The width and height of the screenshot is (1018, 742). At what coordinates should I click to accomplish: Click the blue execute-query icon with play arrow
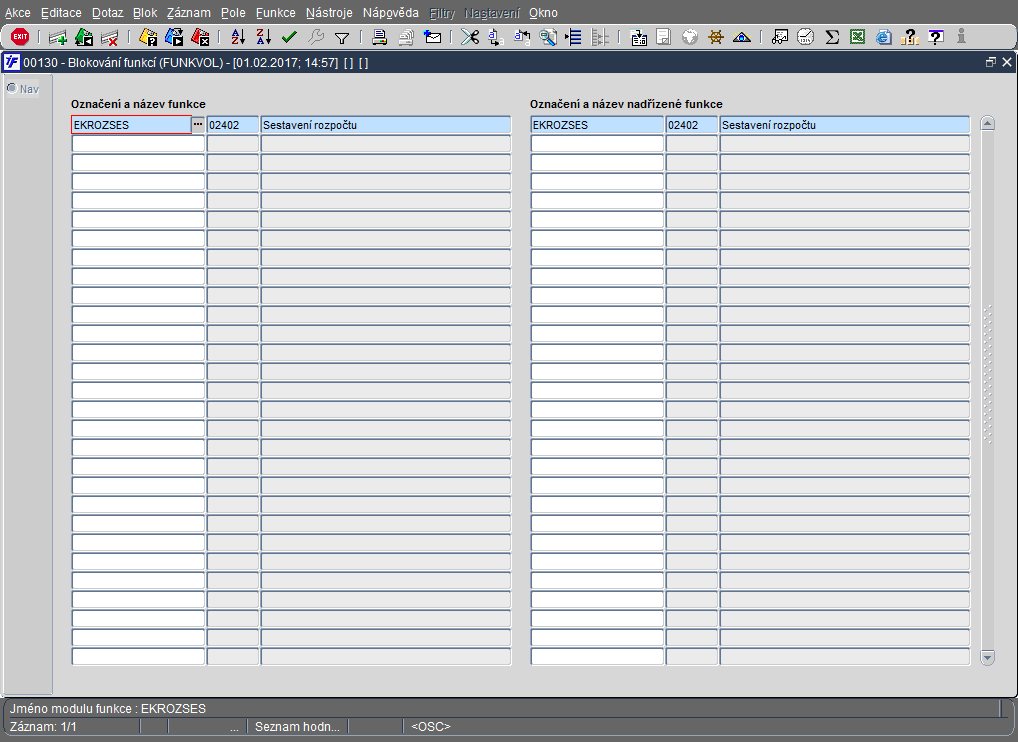click(174, 38)
